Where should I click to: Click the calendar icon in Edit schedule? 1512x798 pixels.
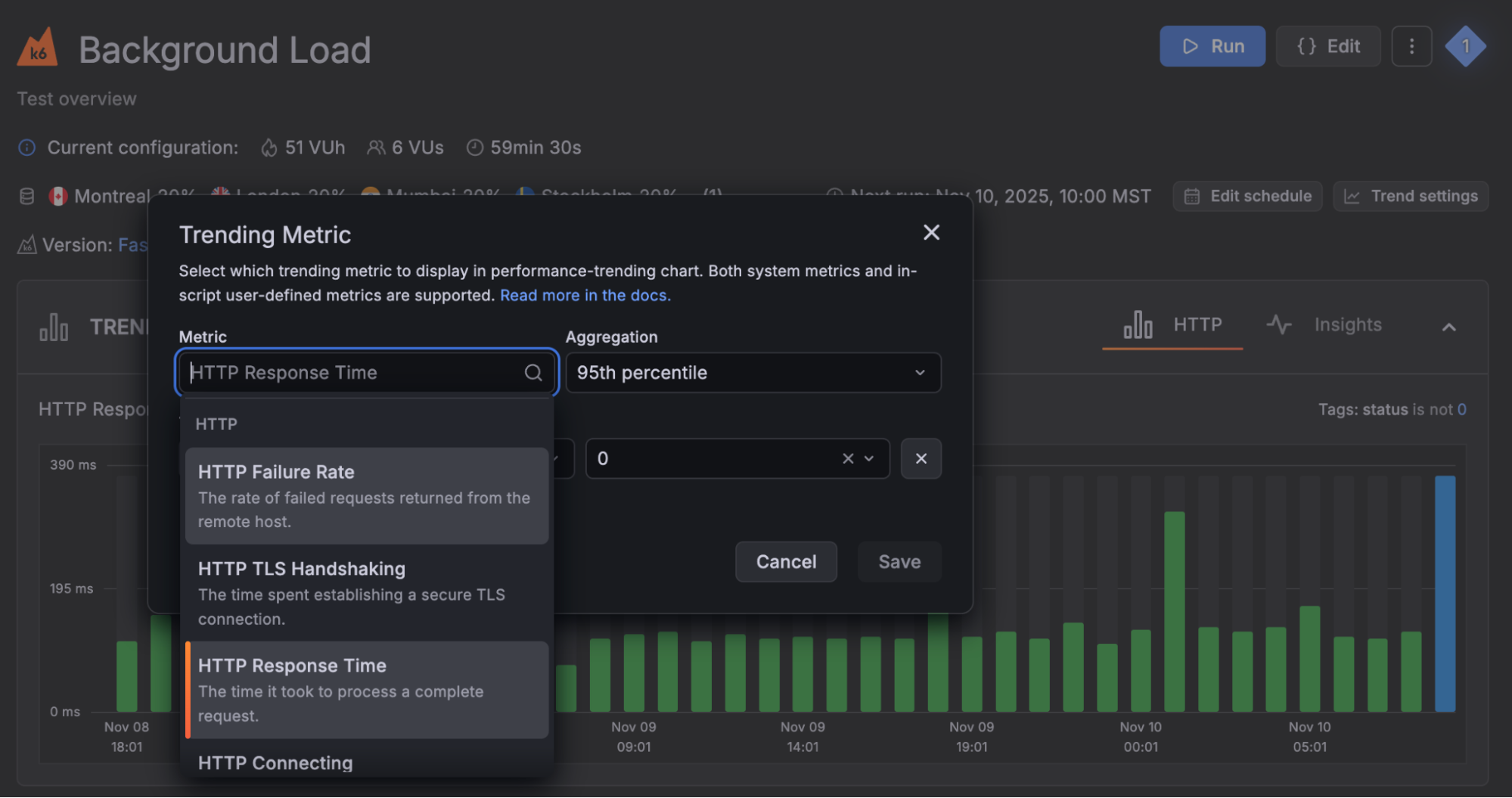point(1191,196)
